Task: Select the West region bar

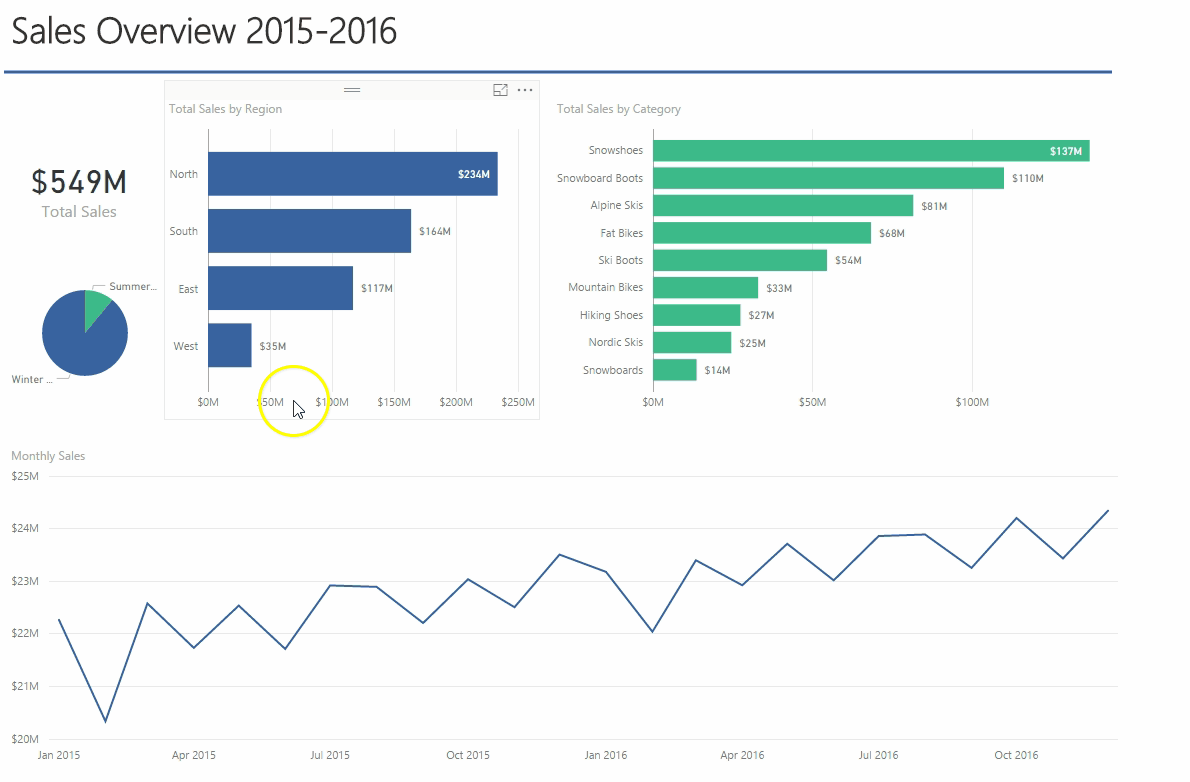Action: pyautogui.click(x=230, y=345)
